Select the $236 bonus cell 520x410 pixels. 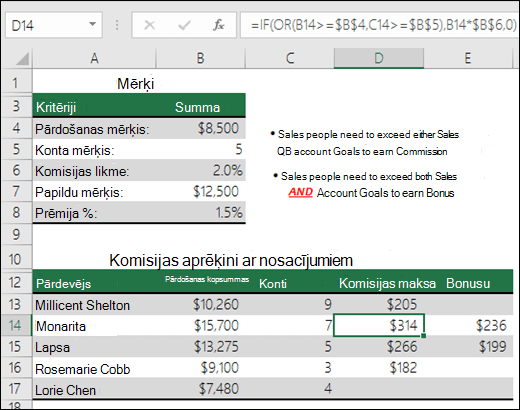coord(468,326)
